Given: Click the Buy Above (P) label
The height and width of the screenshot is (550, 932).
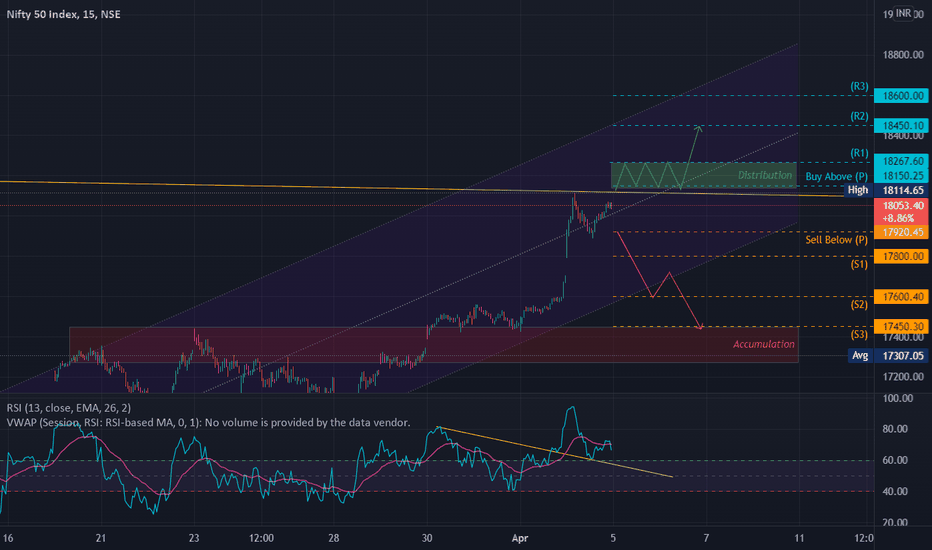Looking at the screenshot, I should (836, 177).
